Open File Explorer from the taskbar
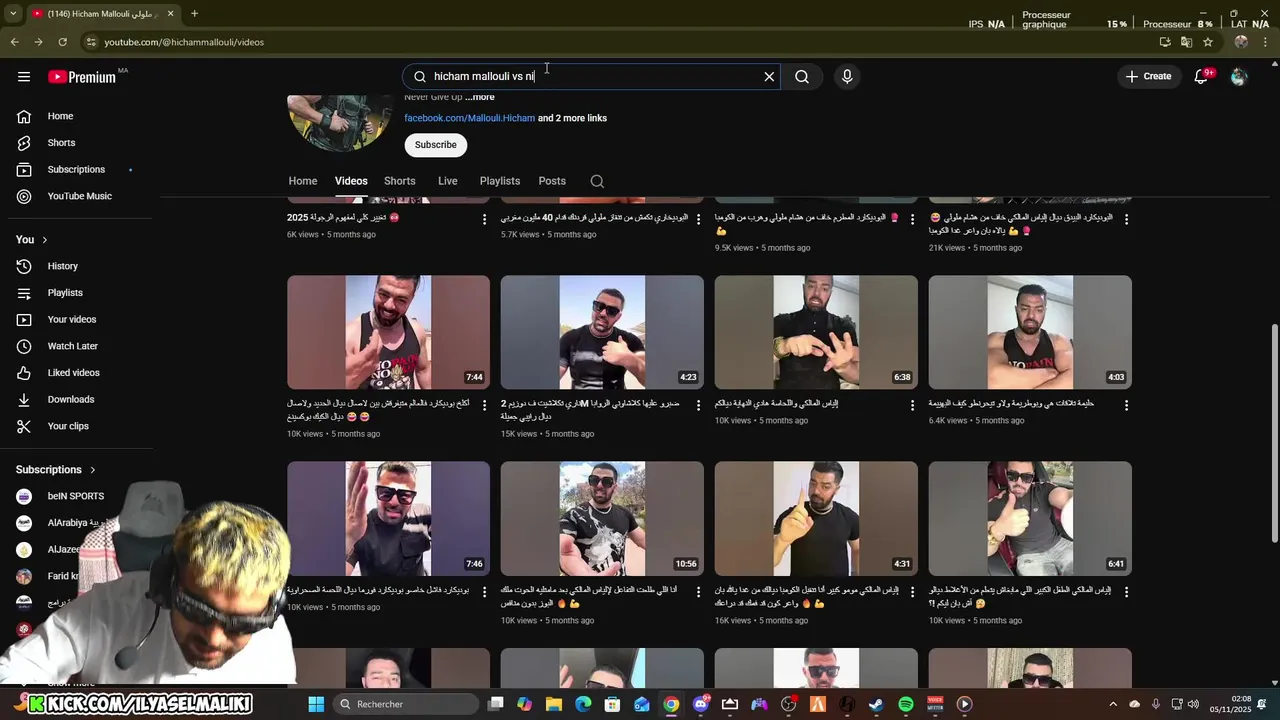 554,704
